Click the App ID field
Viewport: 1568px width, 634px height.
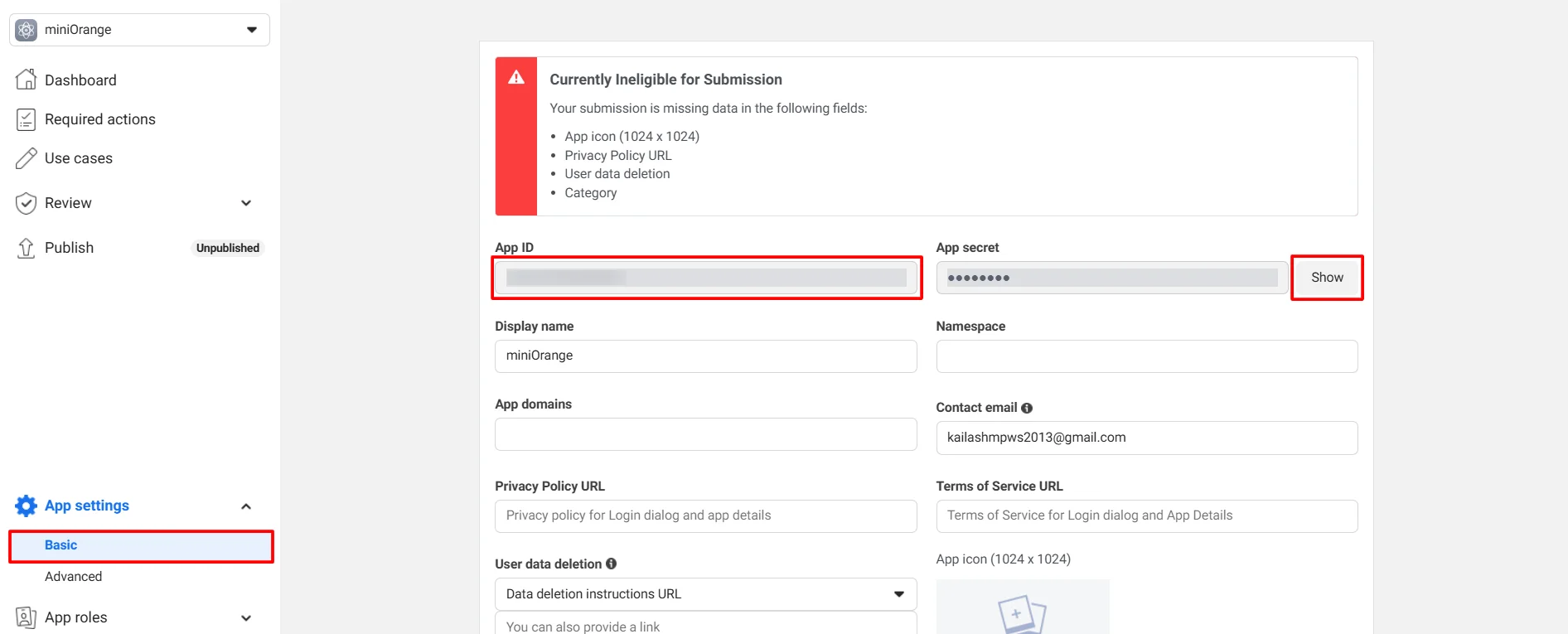706,278
